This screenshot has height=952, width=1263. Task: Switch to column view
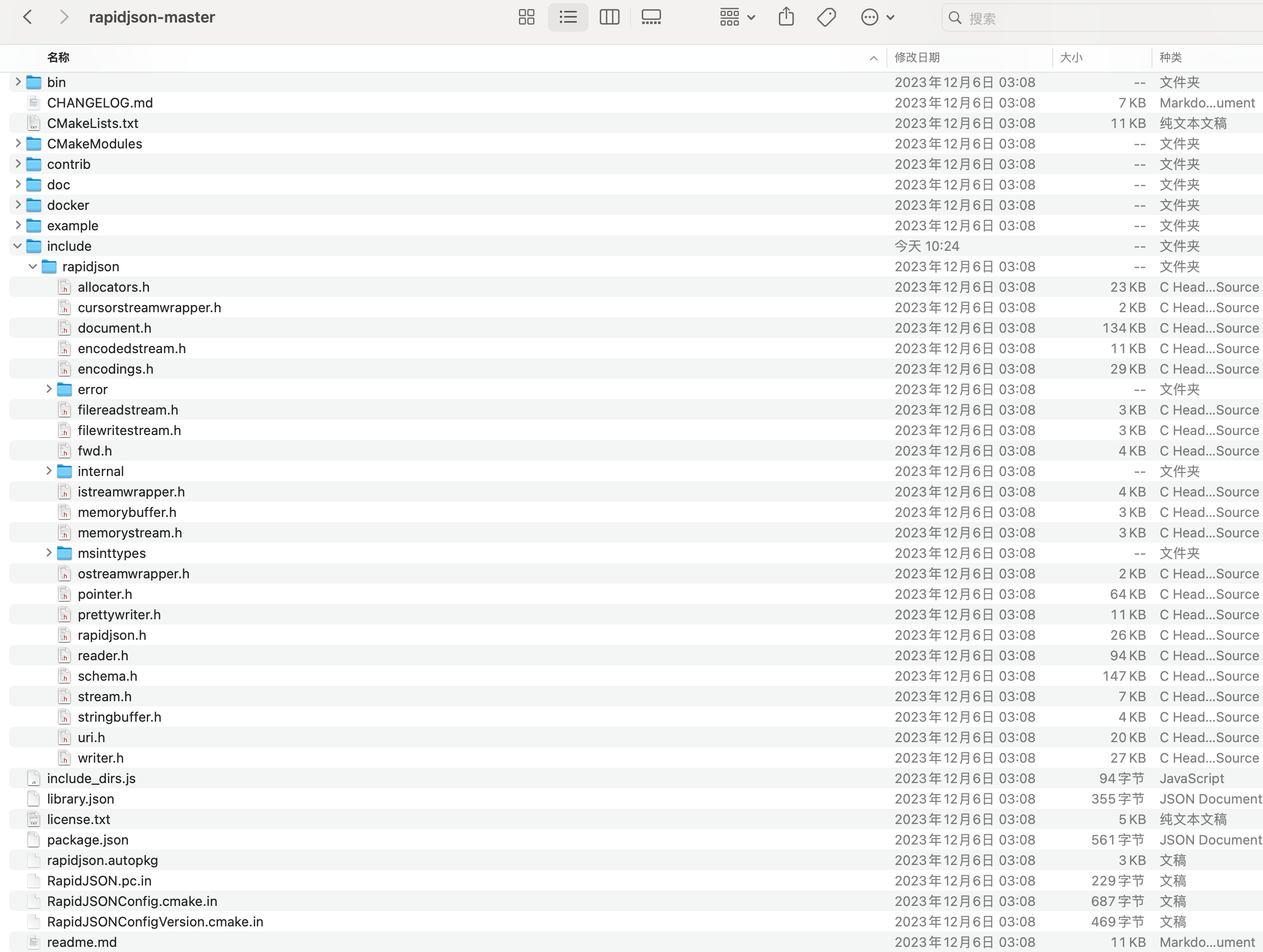609,17
